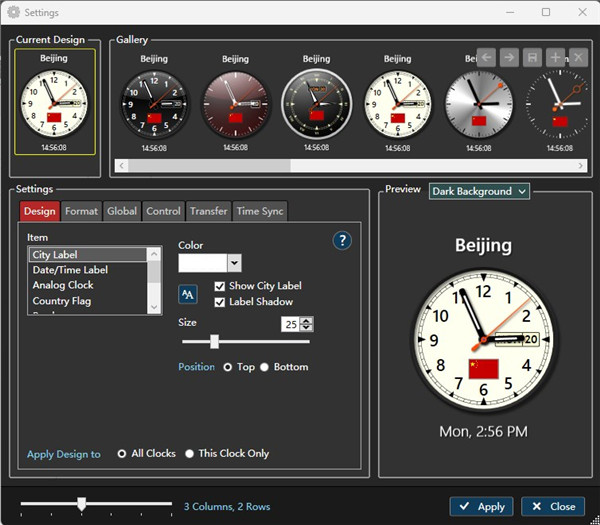Click the font AA icon
The image size is (600, 525).
pyautogui.click(x=188, y=294)
